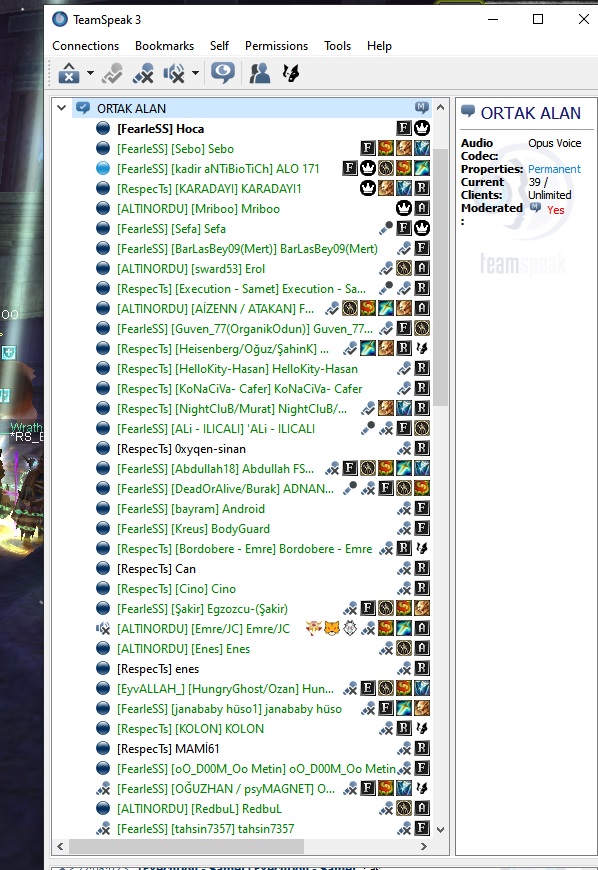Open the Help menu
This screenshot has width=598, height=870.
click(x=379, y=46)
